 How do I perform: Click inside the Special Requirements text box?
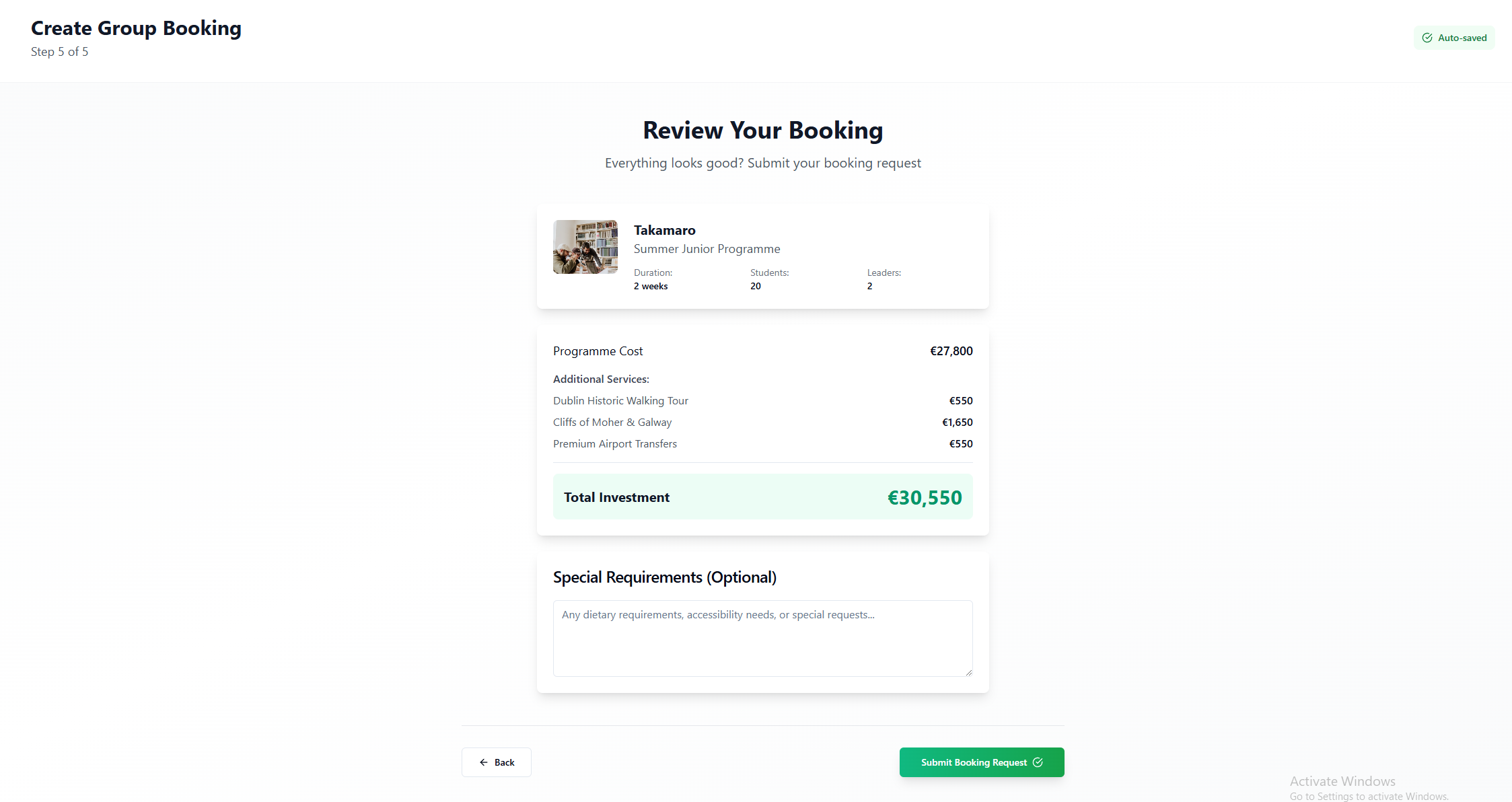coord(762,638)
